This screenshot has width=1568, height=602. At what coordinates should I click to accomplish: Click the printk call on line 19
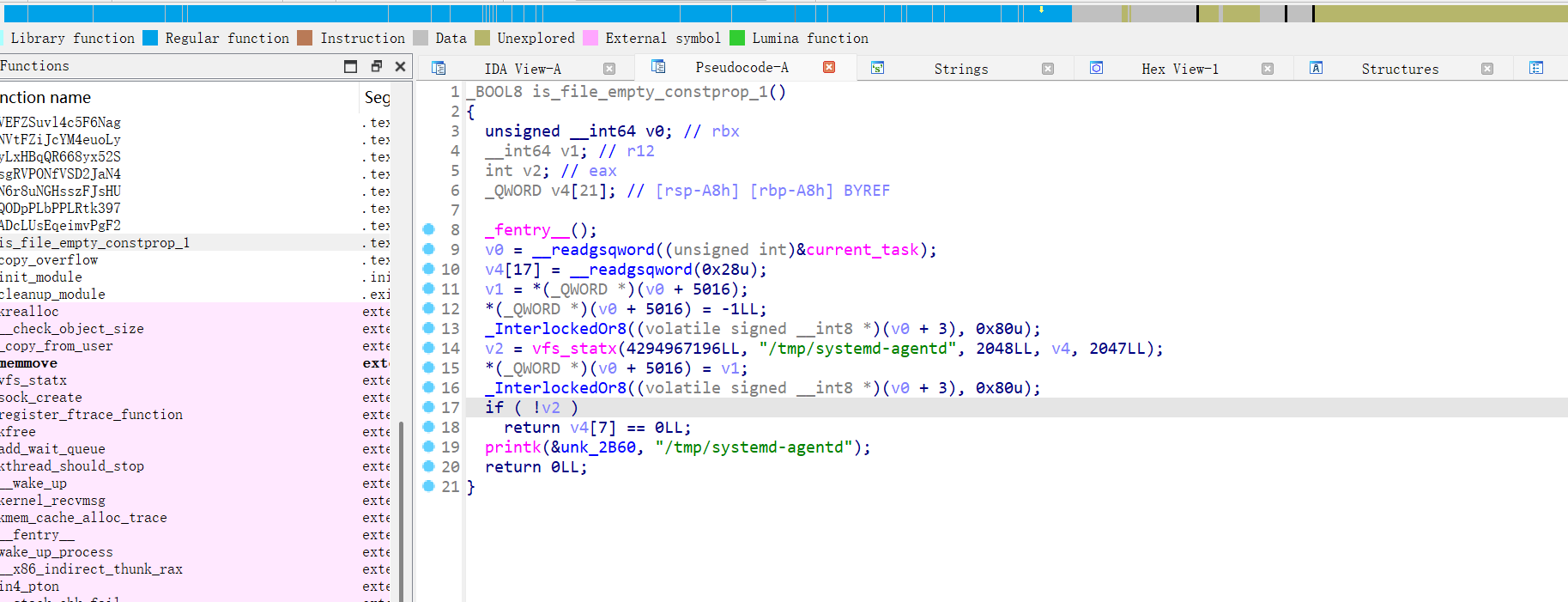(512, 447)
